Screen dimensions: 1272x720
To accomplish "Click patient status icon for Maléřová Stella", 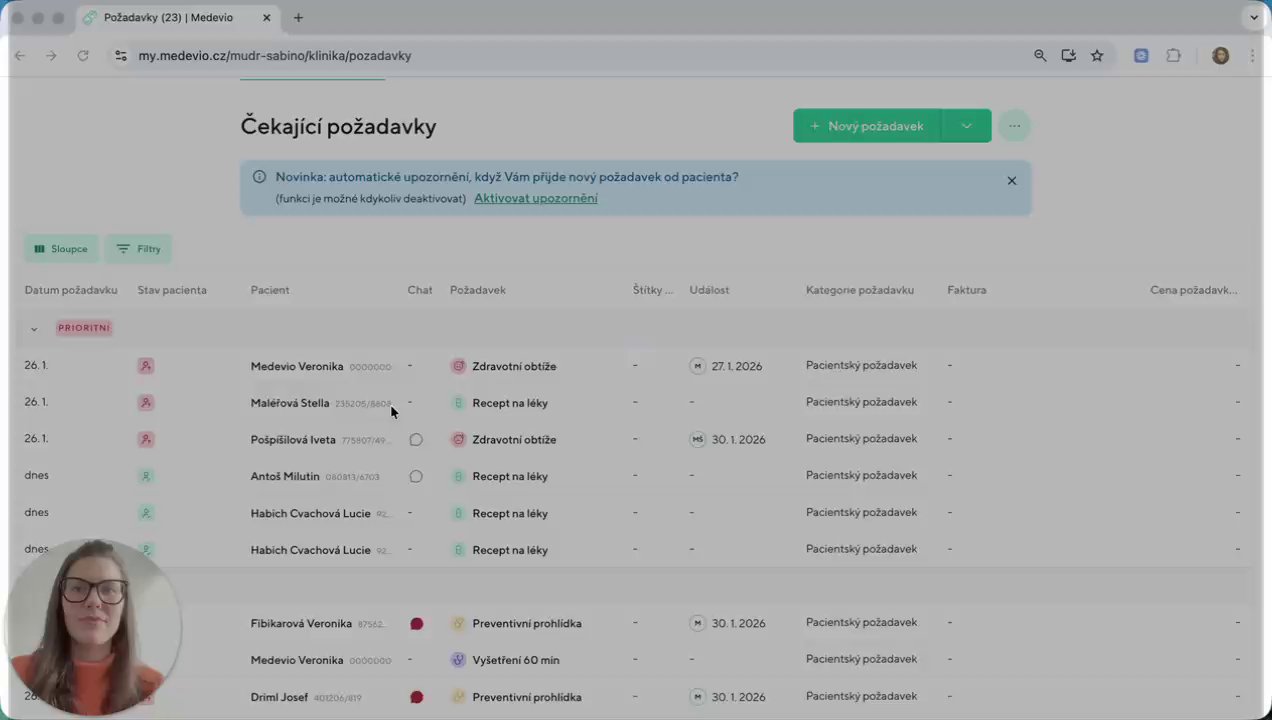I will 146,403.
